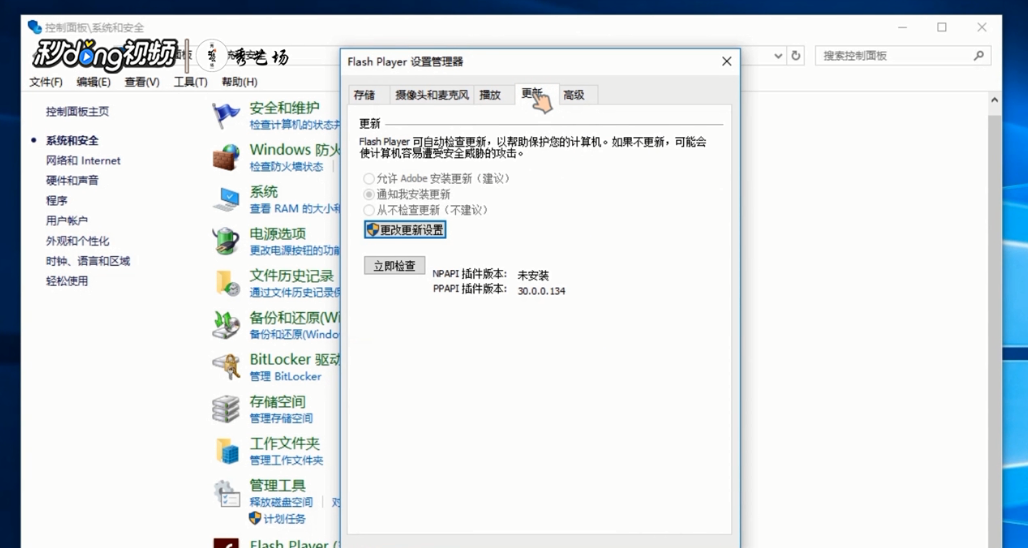Open 控制面板主页 link
Viewport: 1028px width, 548px height.
click(77, 111)
